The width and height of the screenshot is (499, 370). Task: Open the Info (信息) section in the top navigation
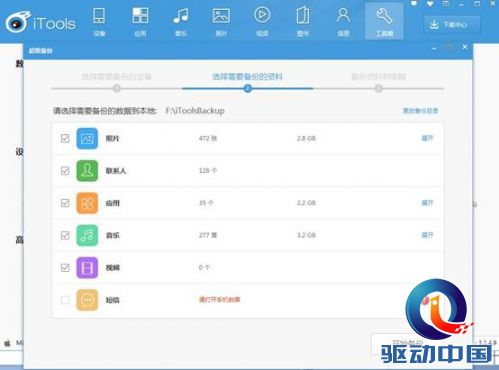[x=343, y=21]
